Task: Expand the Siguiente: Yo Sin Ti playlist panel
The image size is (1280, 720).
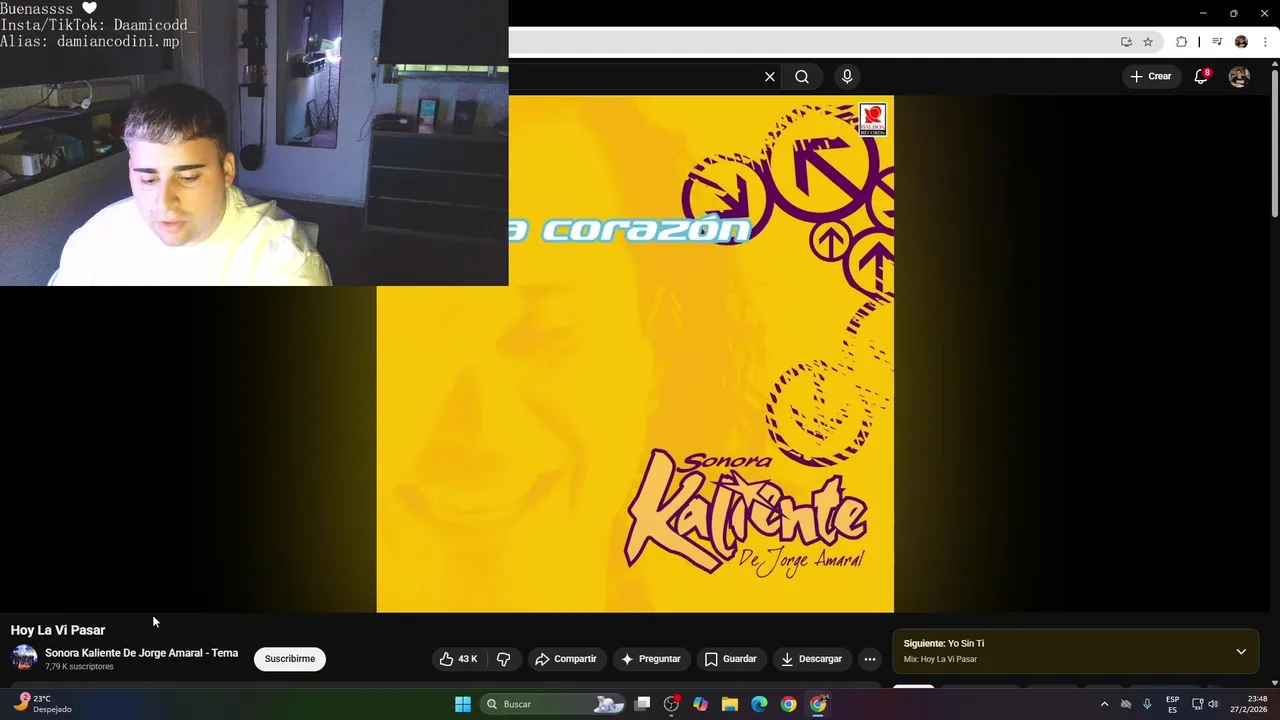Action: (x=1241, y=651)
